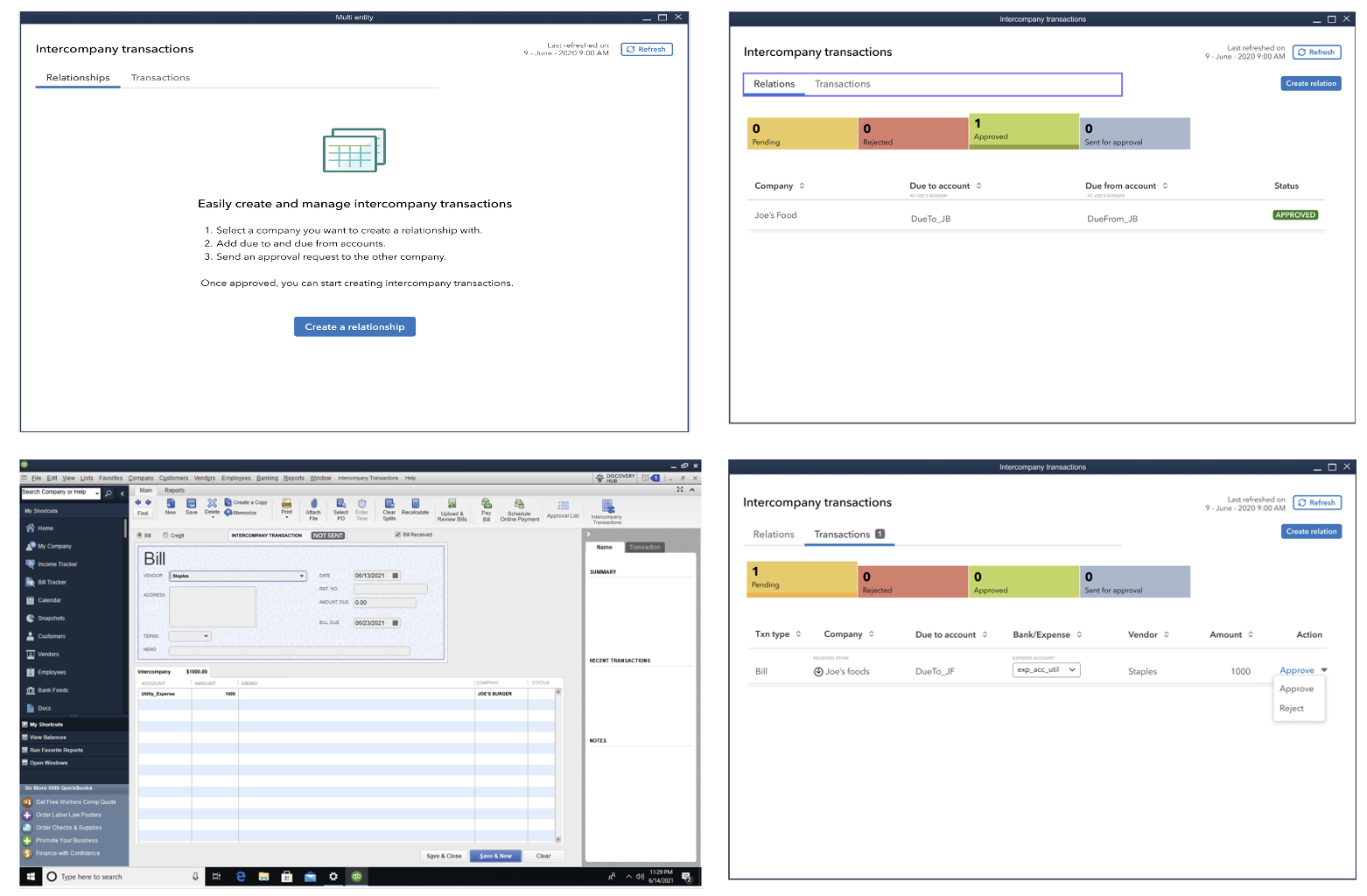Viewport: 1367px width, 896px height.
Task: Open the Relationships tab in the Multi entity window
Action: point(78,78)
